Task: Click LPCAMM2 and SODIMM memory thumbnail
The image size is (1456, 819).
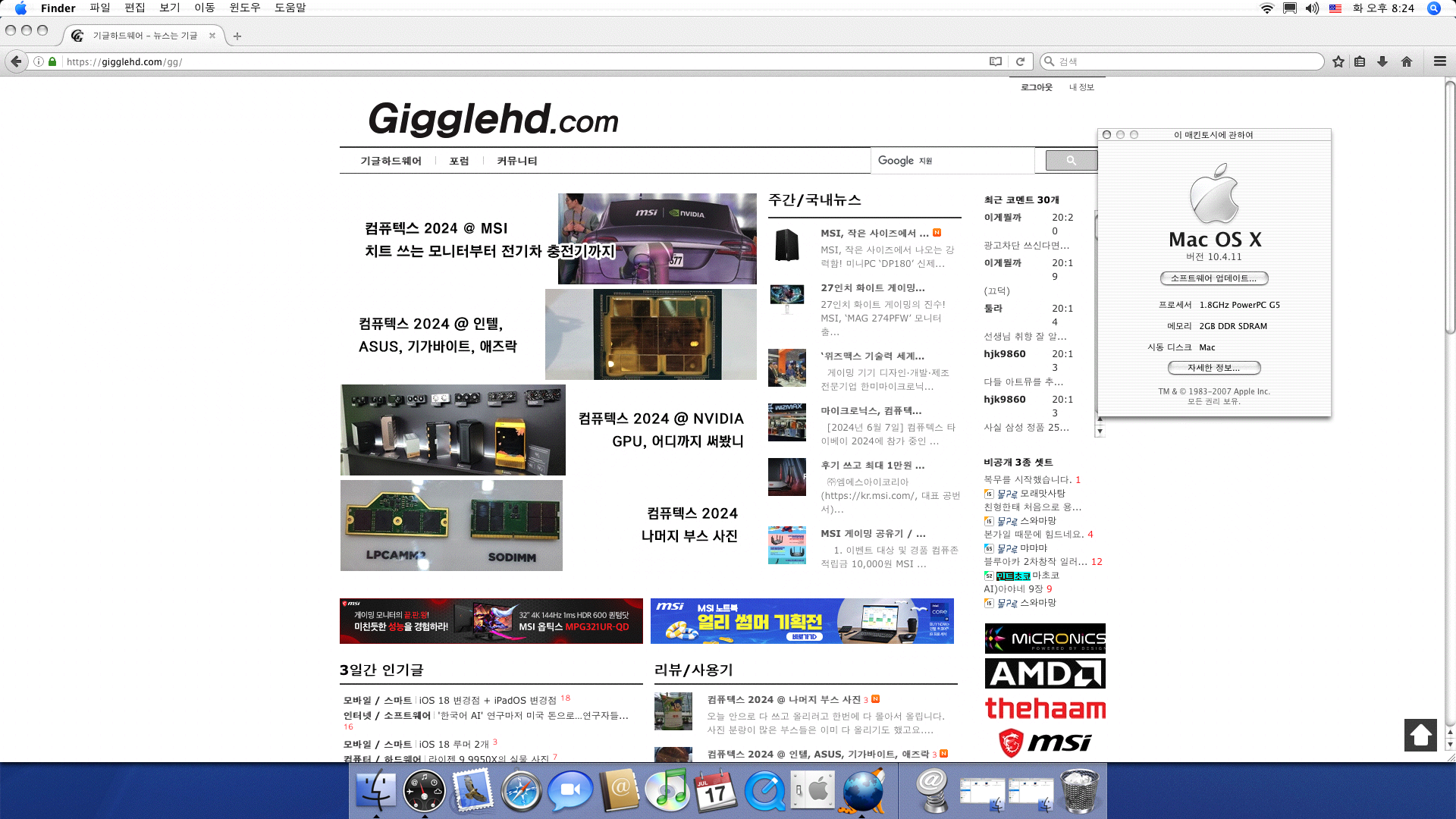Action: (451, 526)
